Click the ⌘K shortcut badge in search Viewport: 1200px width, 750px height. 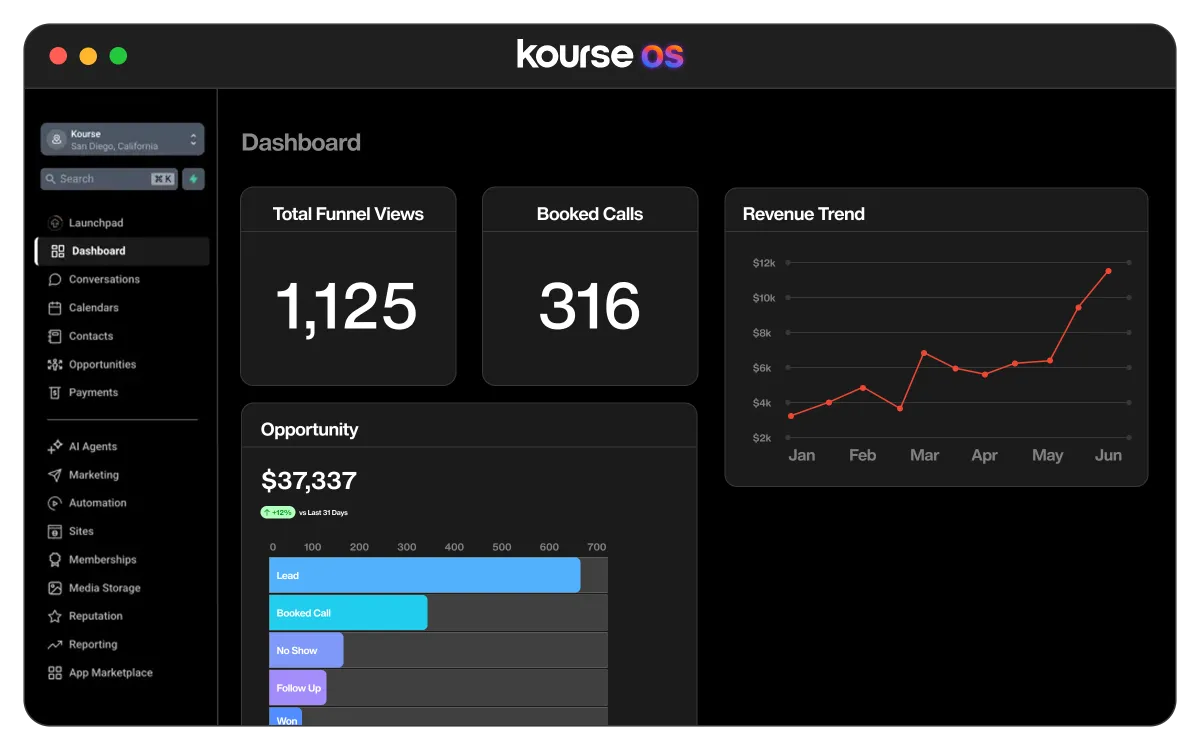[163, 179]
